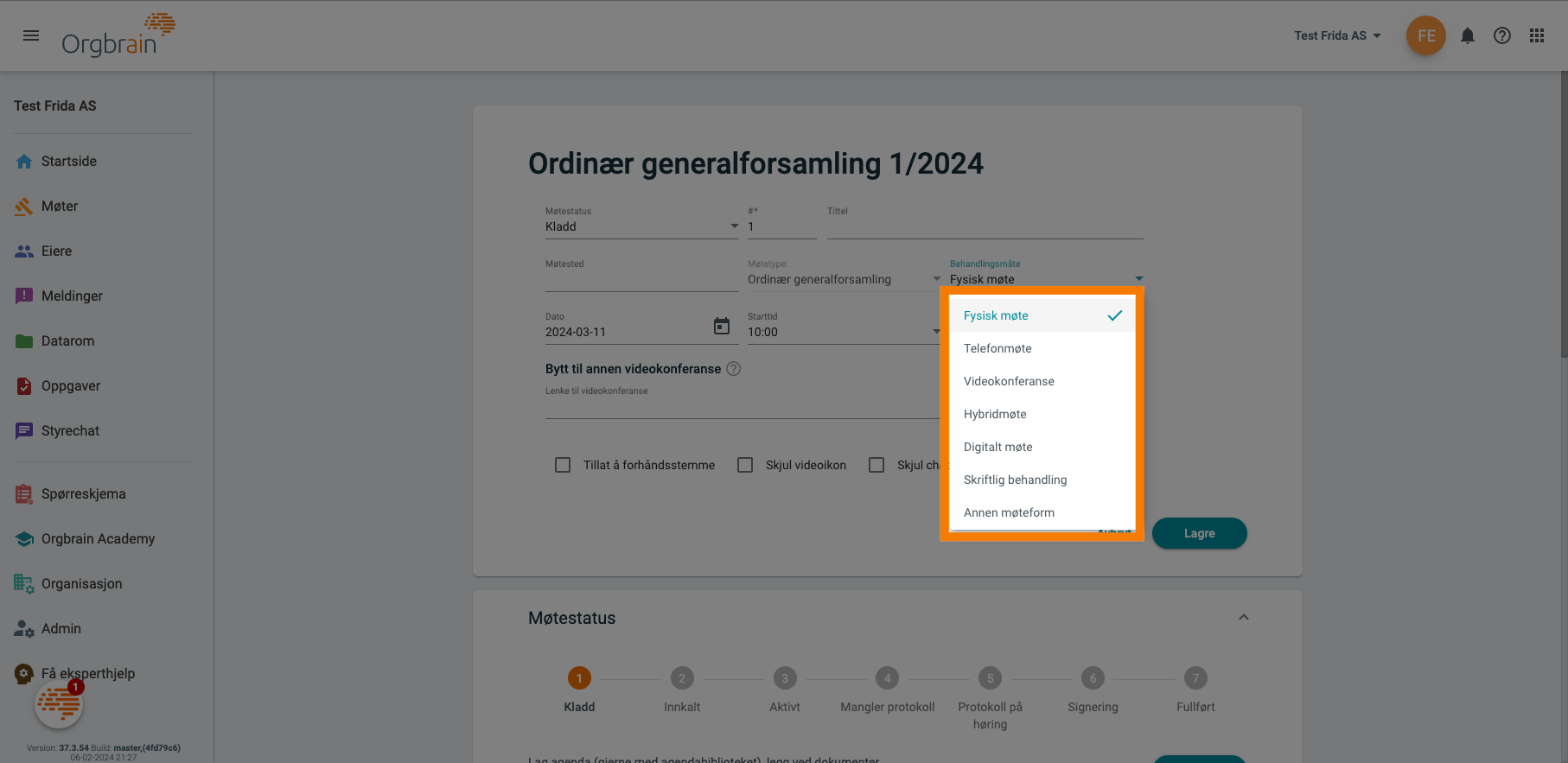Open Møter in sidebar
The height and width of the screenshot is (763, 1568).
(60, 207)
